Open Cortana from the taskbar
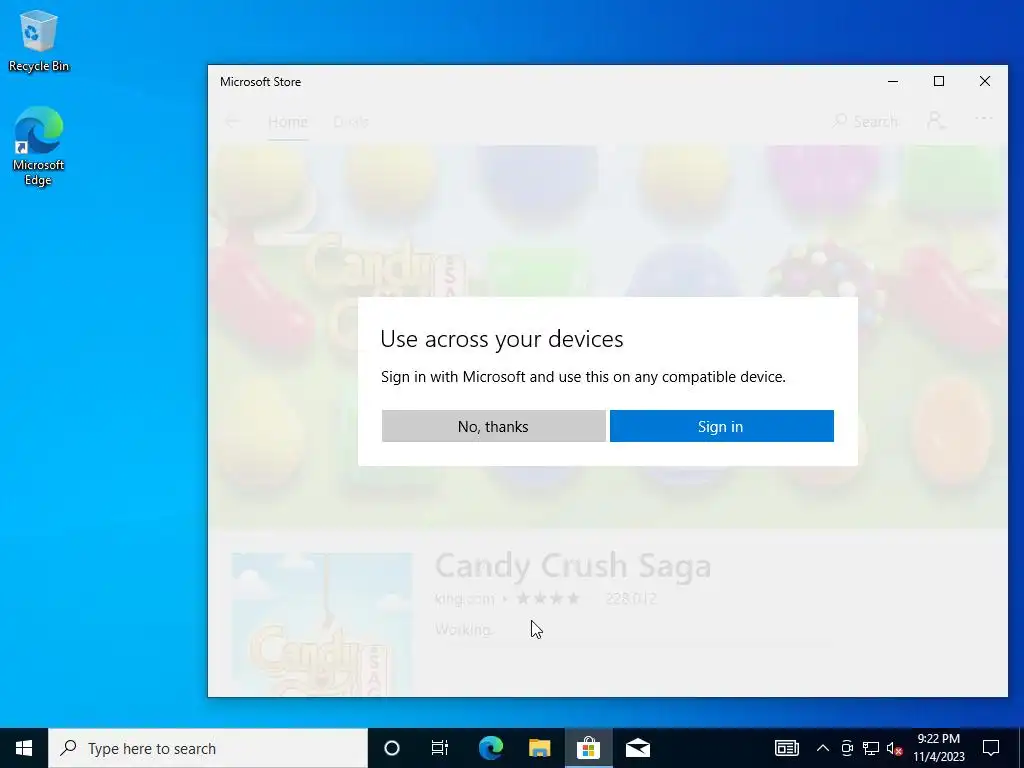The width and height of the screenshot is (1024, 768). (x=392, y=748)
